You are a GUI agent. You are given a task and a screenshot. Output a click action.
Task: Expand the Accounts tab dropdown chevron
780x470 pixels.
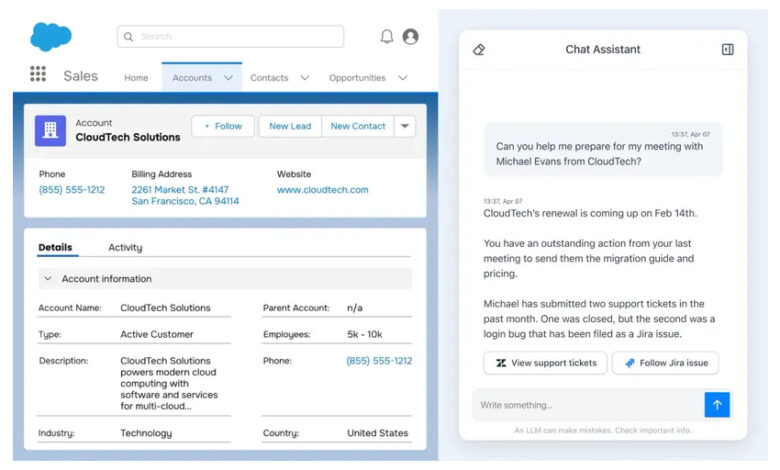pyautogui.click(x=229, y=78)
